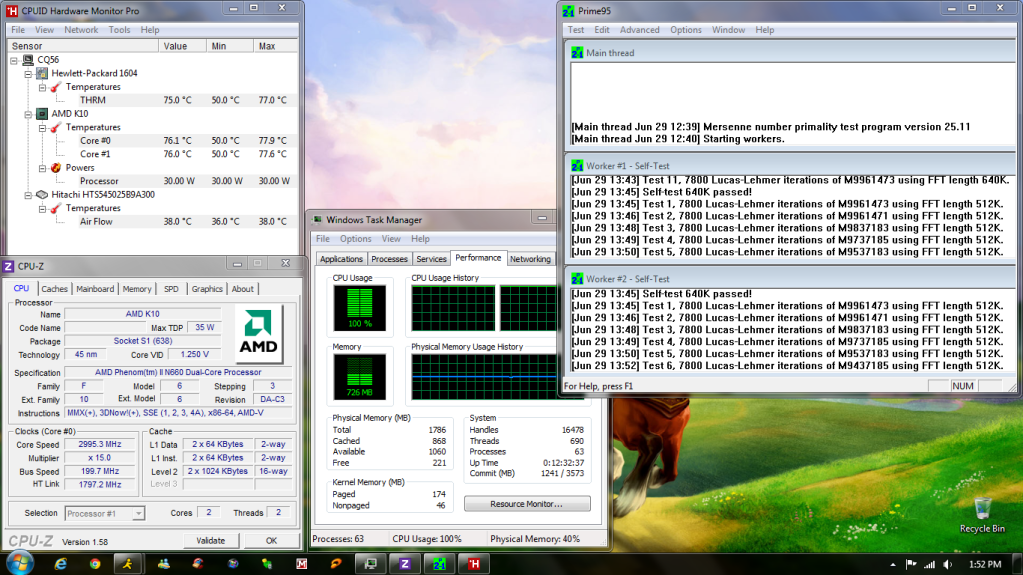This screenshot has width=1023, height=575.
Task: Select the Worker #1 window icon
Action: [x=577, y=166]
